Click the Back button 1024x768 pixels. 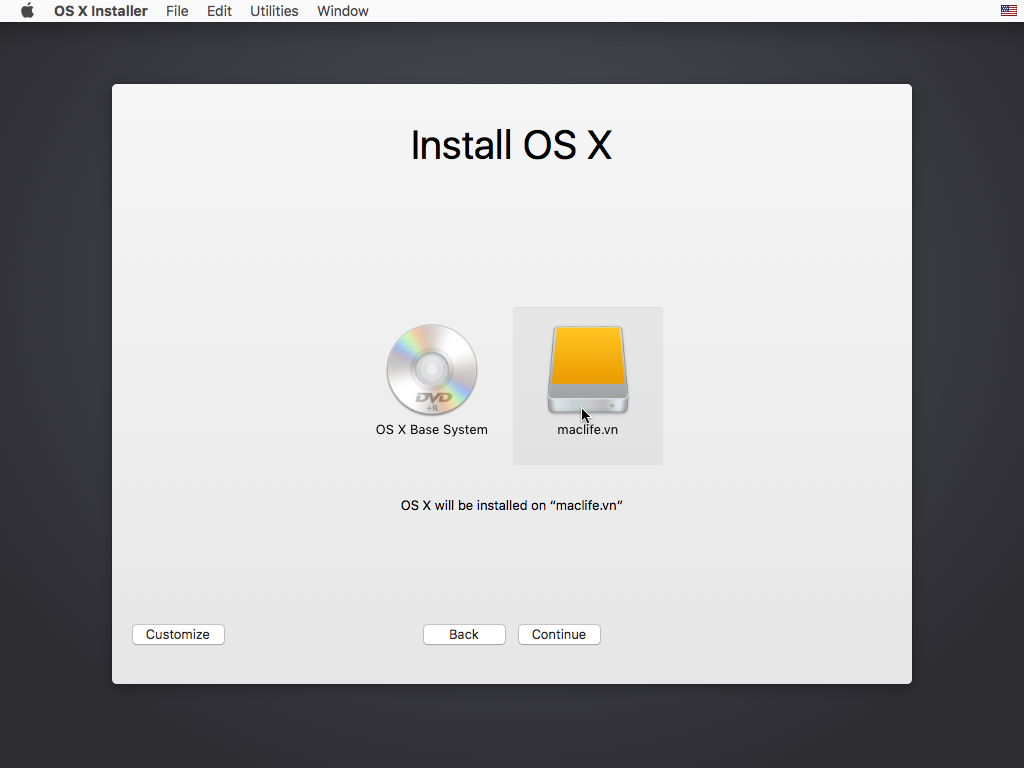tap(464, 634)
